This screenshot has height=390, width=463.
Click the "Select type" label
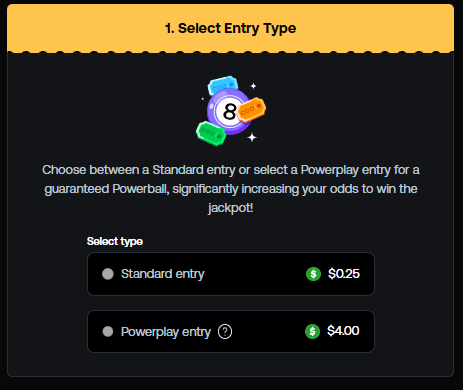(115, 241)
